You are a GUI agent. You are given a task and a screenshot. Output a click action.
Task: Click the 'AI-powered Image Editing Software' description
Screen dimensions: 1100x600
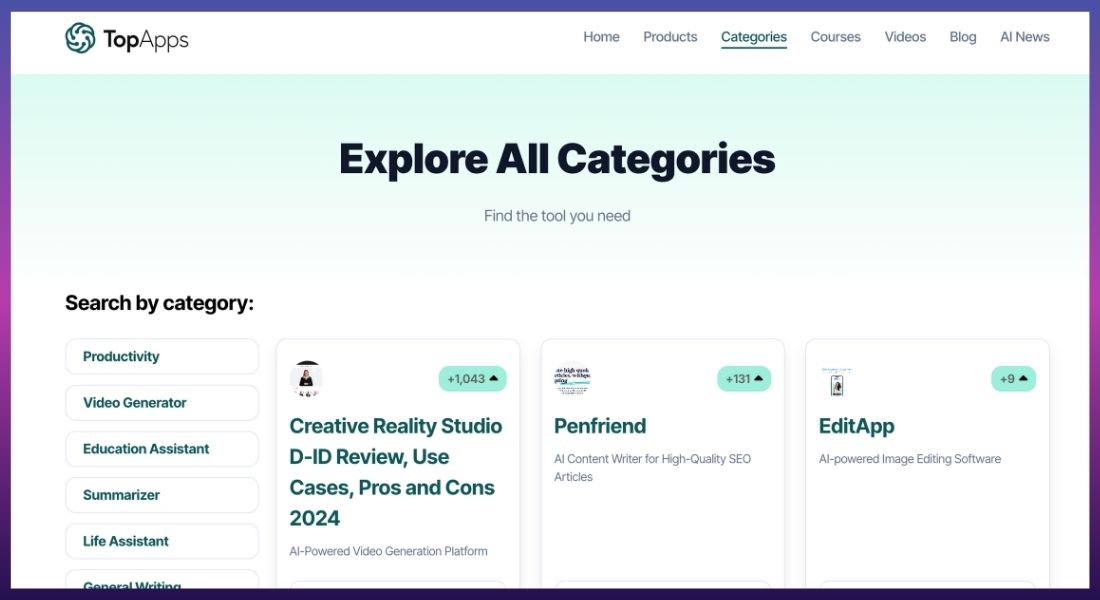click(910, 459)
